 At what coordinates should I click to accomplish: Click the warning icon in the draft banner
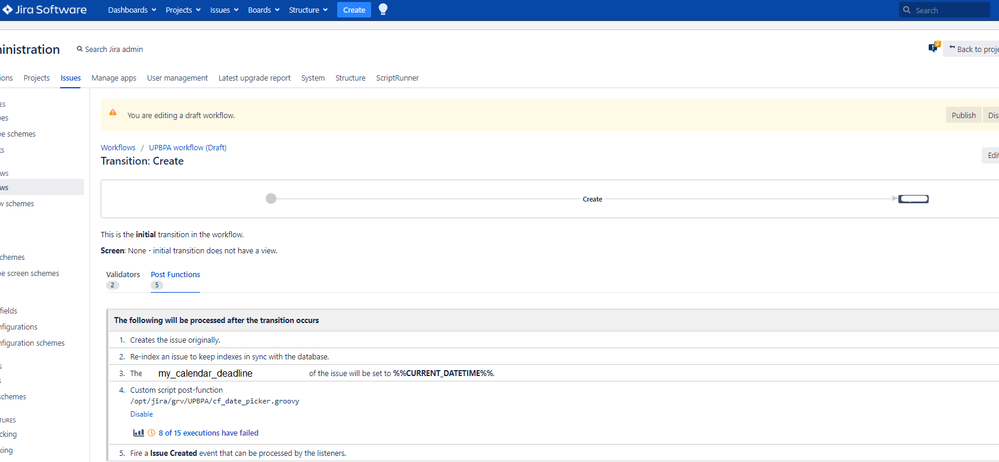[113, 112]
